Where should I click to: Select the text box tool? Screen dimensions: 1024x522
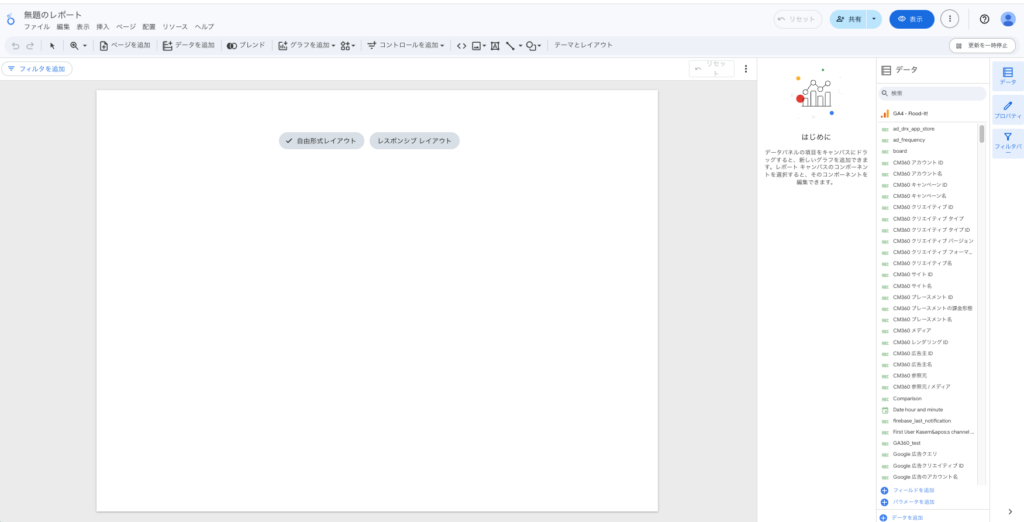tap(495, 45)
